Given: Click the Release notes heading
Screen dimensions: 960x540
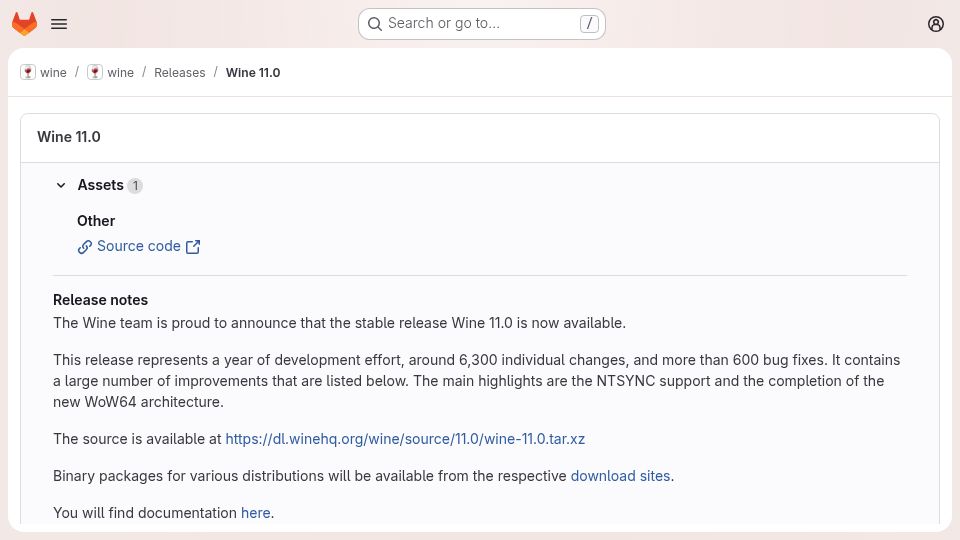Looking at the screenshot, I should pos(100,300).
